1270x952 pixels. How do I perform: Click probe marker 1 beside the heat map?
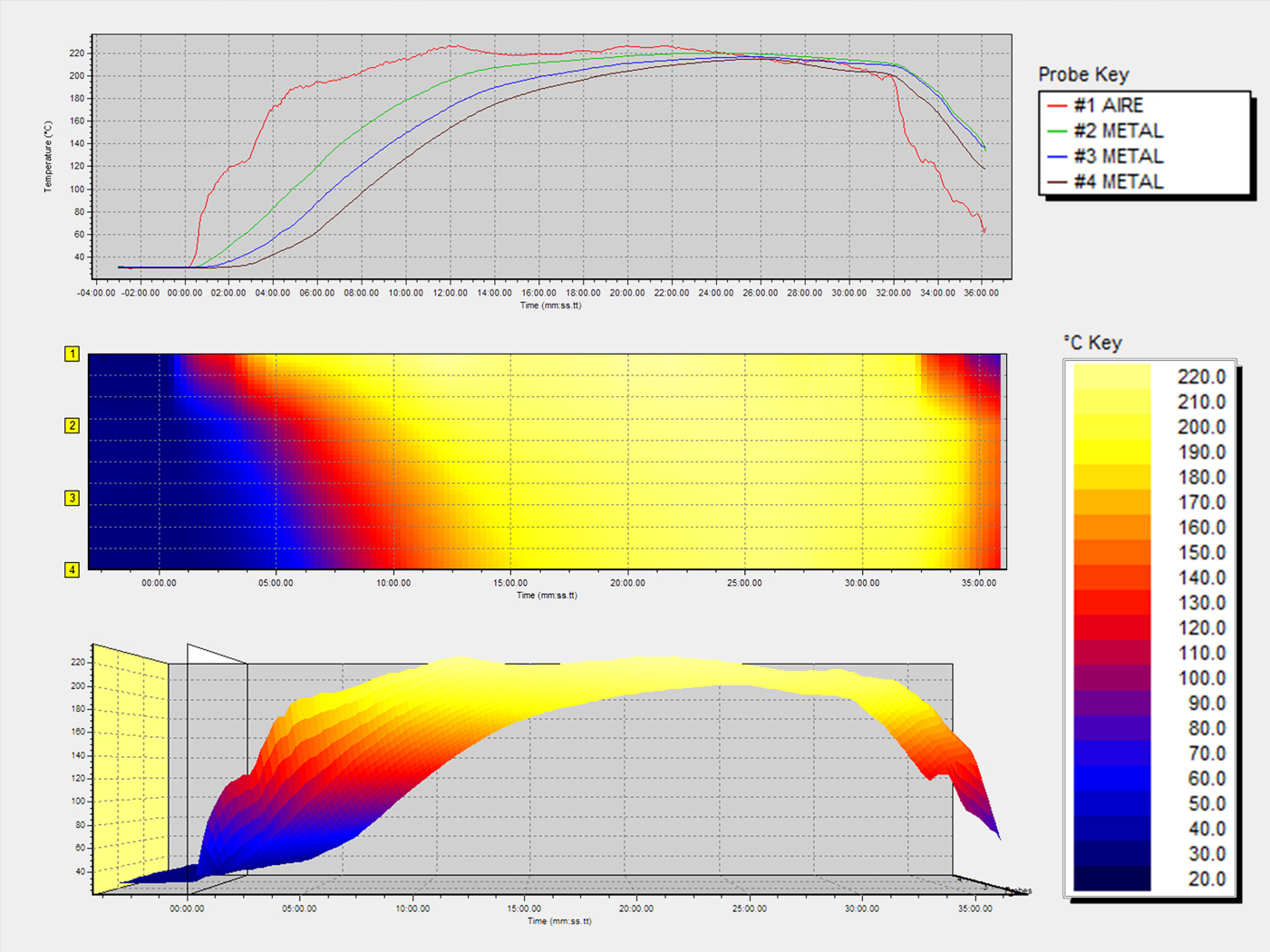72,355
